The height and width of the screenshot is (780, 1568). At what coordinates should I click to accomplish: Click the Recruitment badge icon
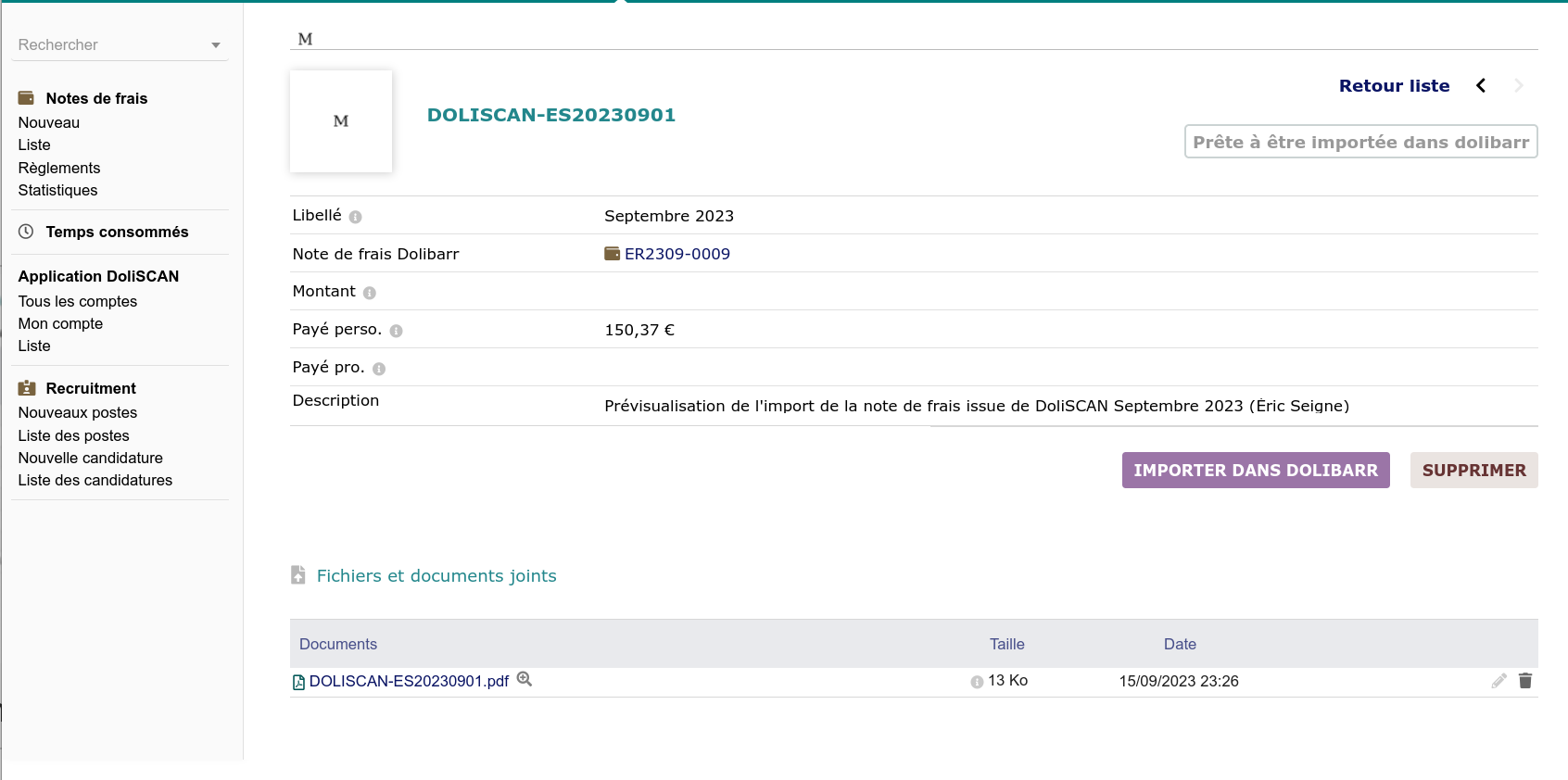click(x=27, y=388)
